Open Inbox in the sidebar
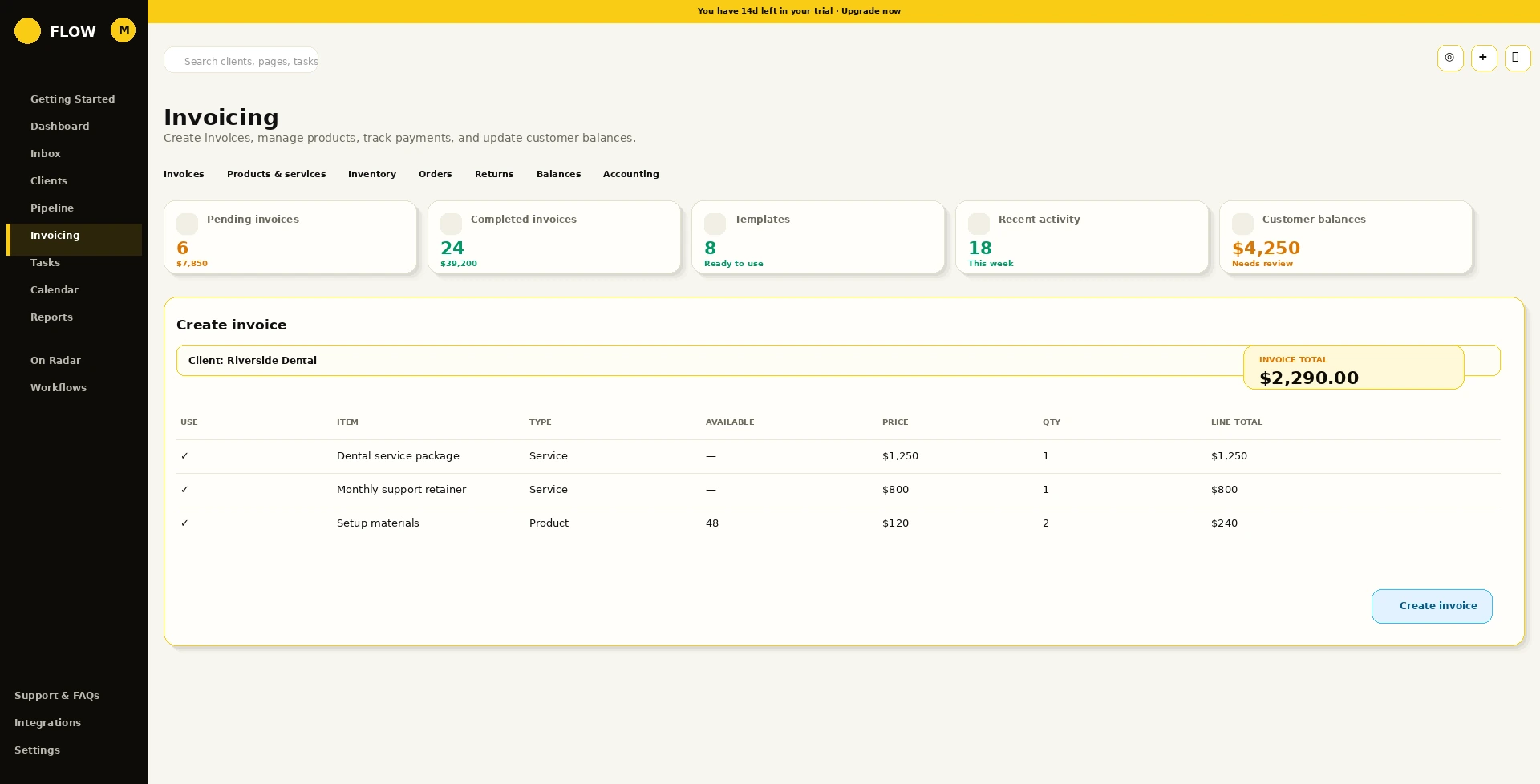The height and width of the screenshot is (784, 1540). [46, 154]
